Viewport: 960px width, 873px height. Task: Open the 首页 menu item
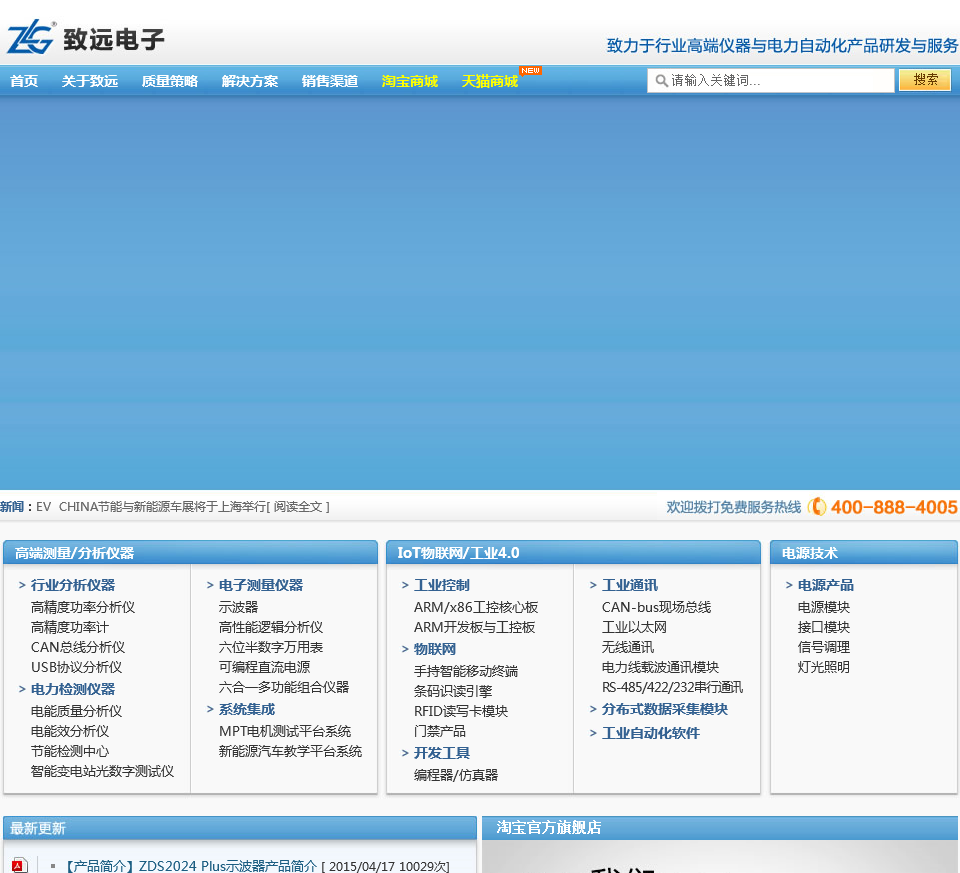pyautogui.click(x=24, y=81)
